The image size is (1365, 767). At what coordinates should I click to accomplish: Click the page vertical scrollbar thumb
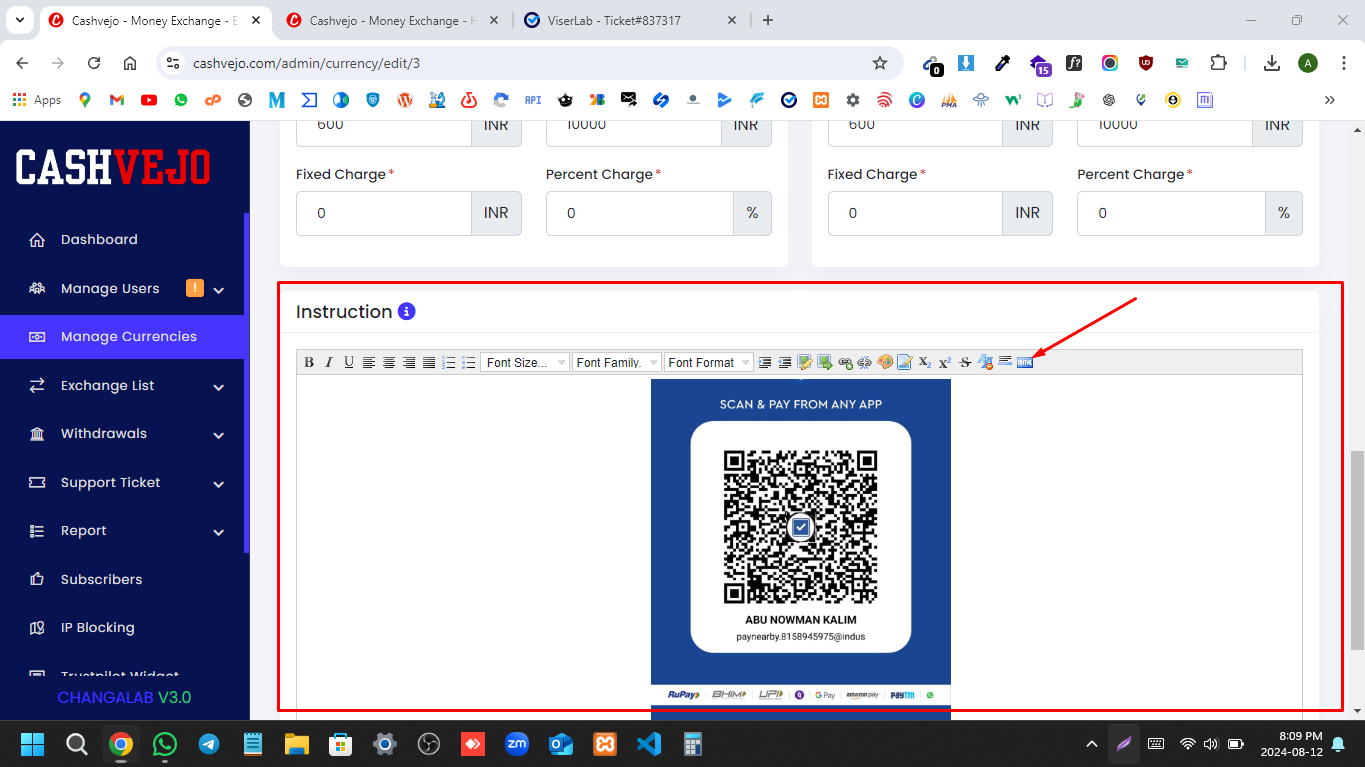[1357, 550]
